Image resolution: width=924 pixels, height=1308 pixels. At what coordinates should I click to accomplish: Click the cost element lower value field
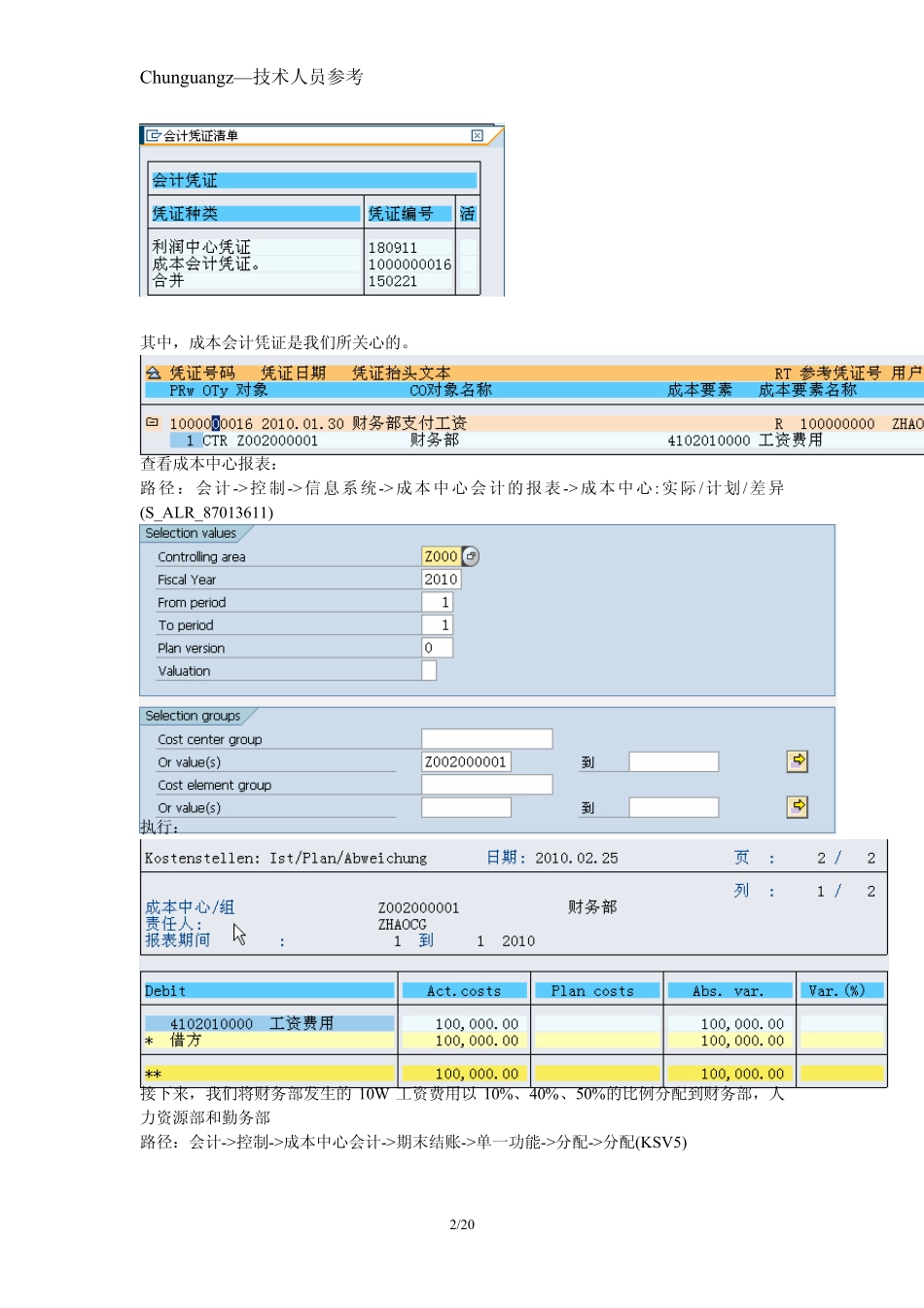pyautogui.click(x=466, y=807)
